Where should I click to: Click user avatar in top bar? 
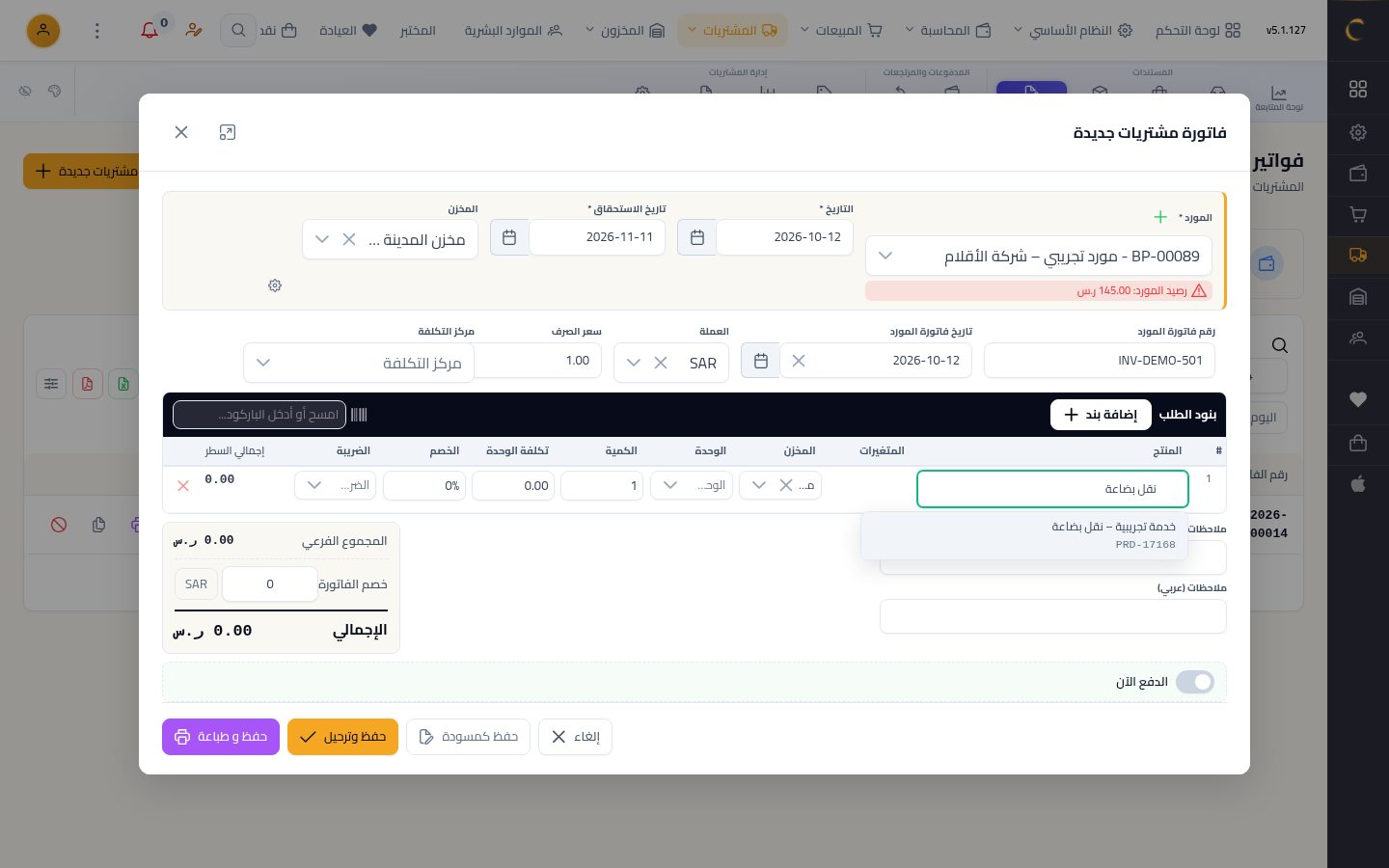[43, 31]
